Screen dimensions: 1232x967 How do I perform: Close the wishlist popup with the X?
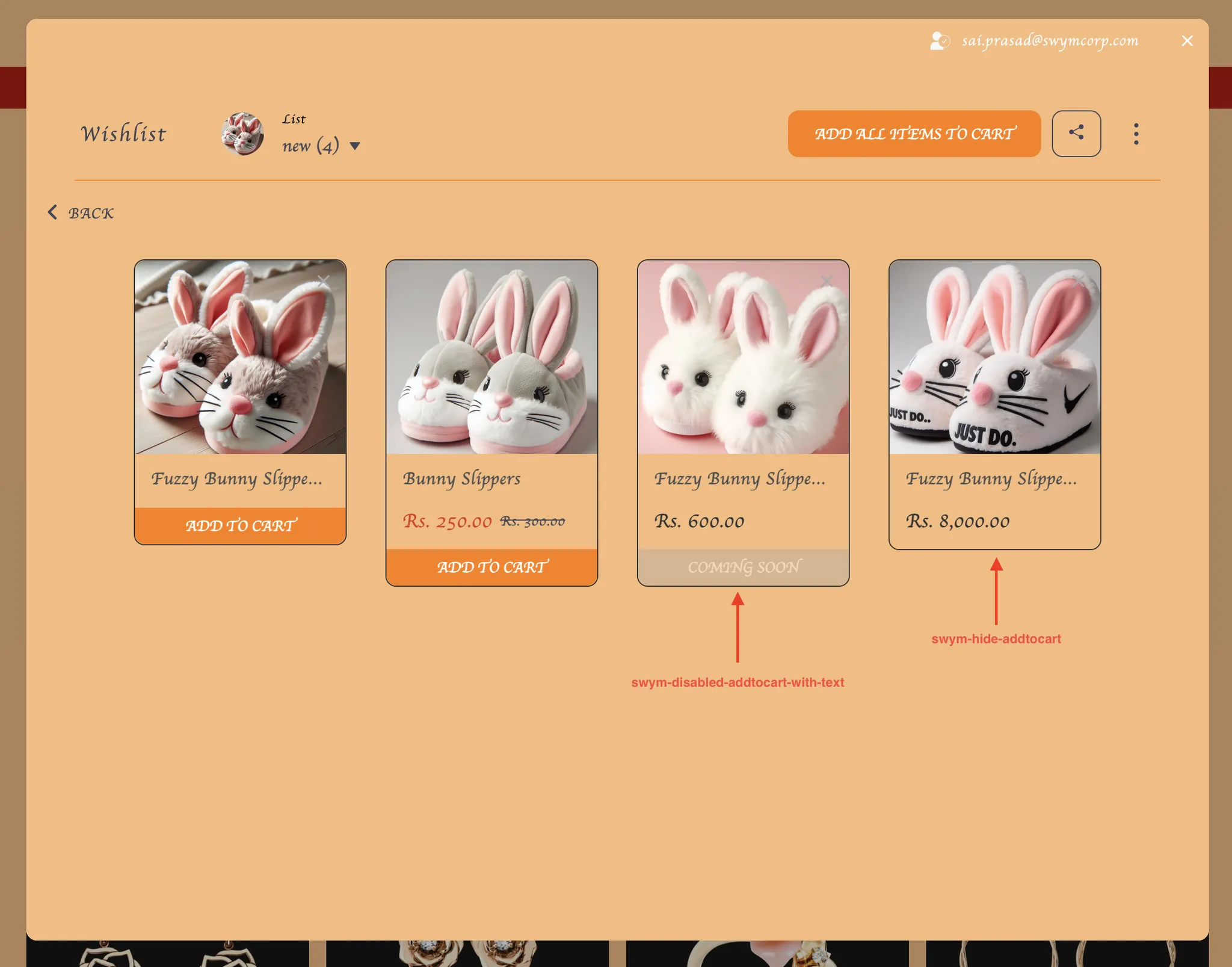[1187, 41]
